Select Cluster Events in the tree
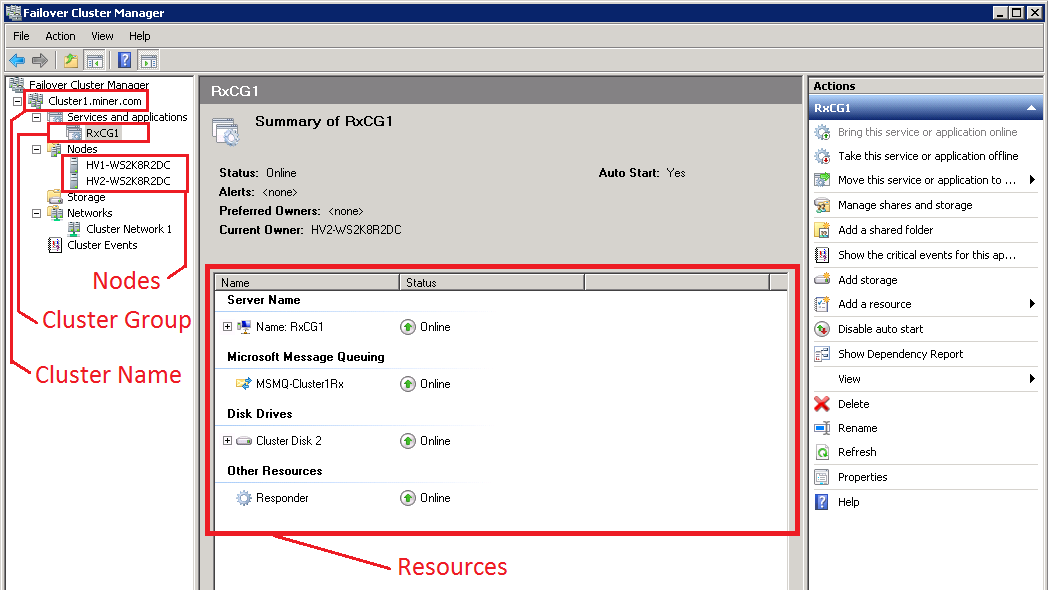This screenshot has width=1048, height=590. point(102,245)
